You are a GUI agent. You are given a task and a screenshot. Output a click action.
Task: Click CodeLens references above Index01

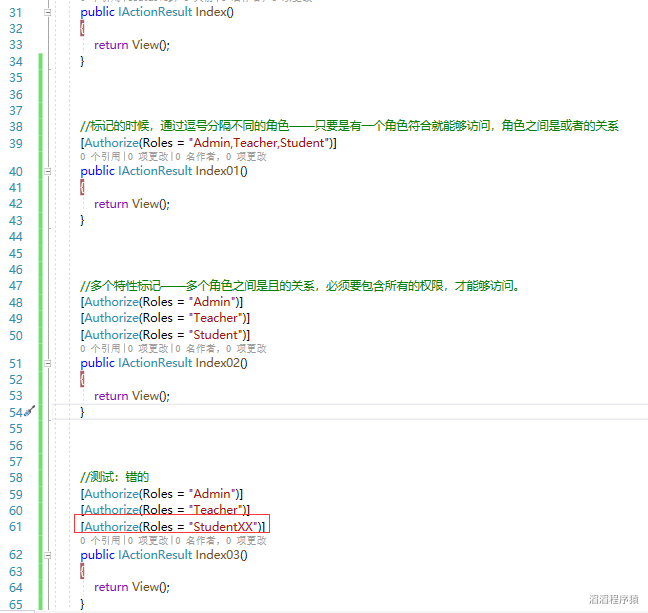pos(100,157)
